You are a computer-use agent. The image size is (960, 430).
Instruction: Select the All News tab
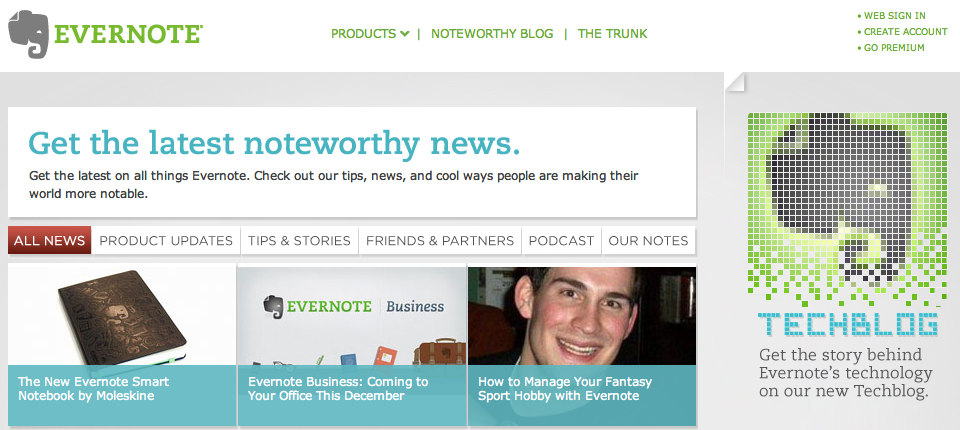pyautogui.click(x=50, y=240)
